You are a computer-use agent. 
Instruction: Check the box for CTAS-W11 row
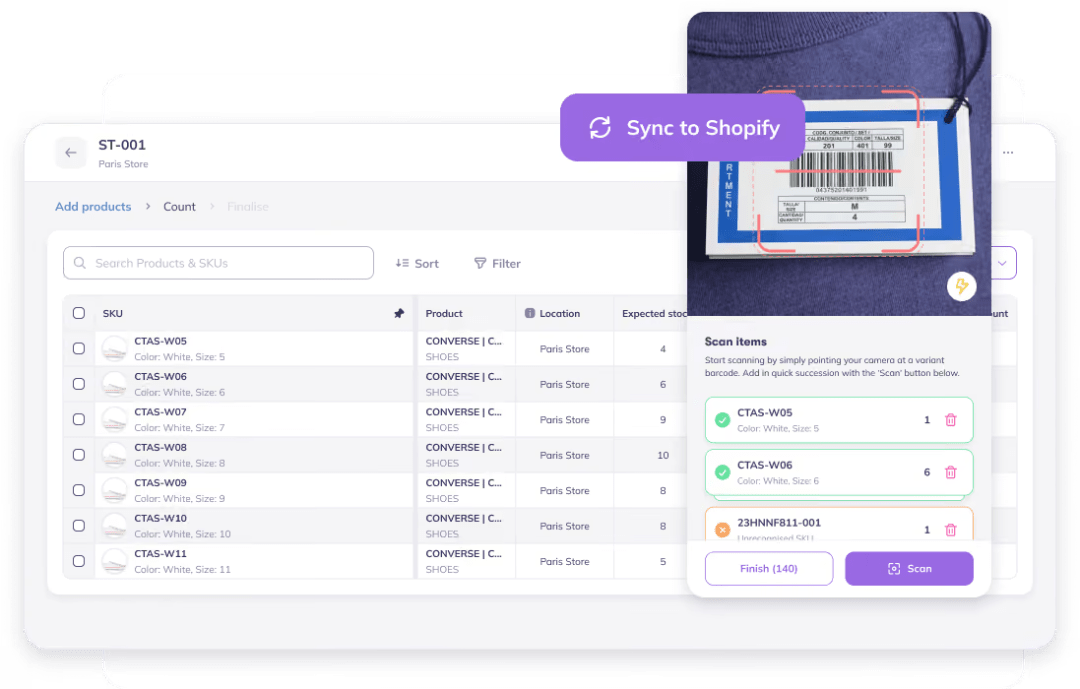(x=79, y=562)
